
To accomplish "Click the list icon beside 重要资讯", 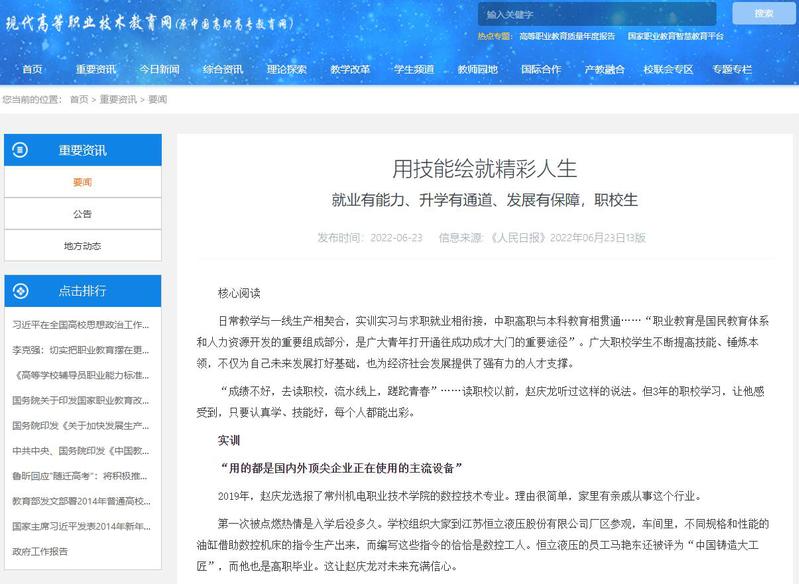I will pos(19,150).
